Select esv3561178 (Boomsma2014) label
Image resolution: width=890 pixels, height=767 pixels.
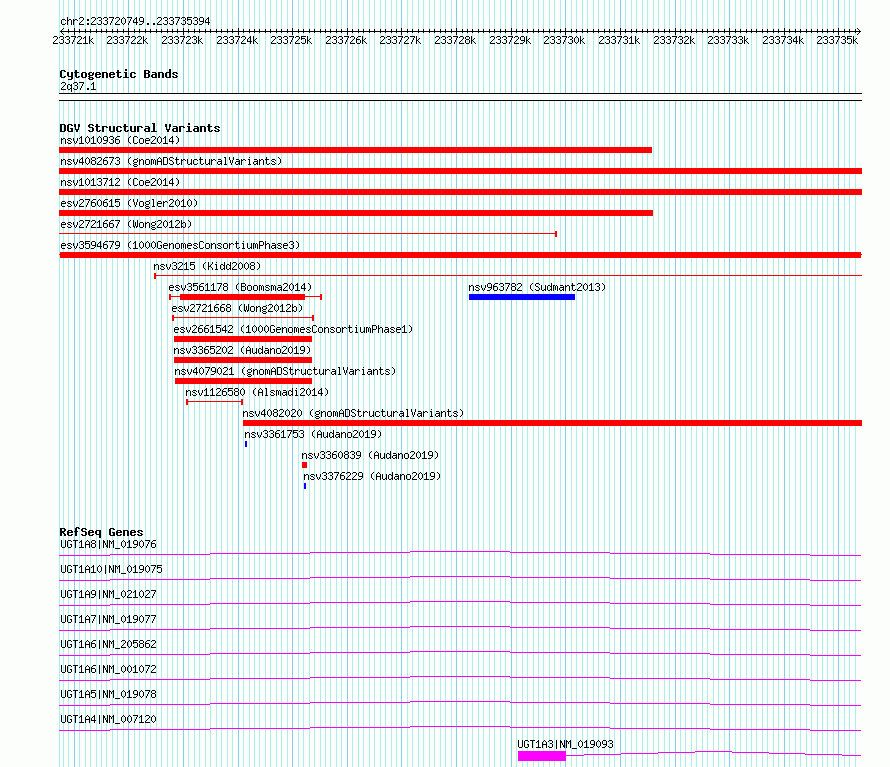[x=240, y=287]
